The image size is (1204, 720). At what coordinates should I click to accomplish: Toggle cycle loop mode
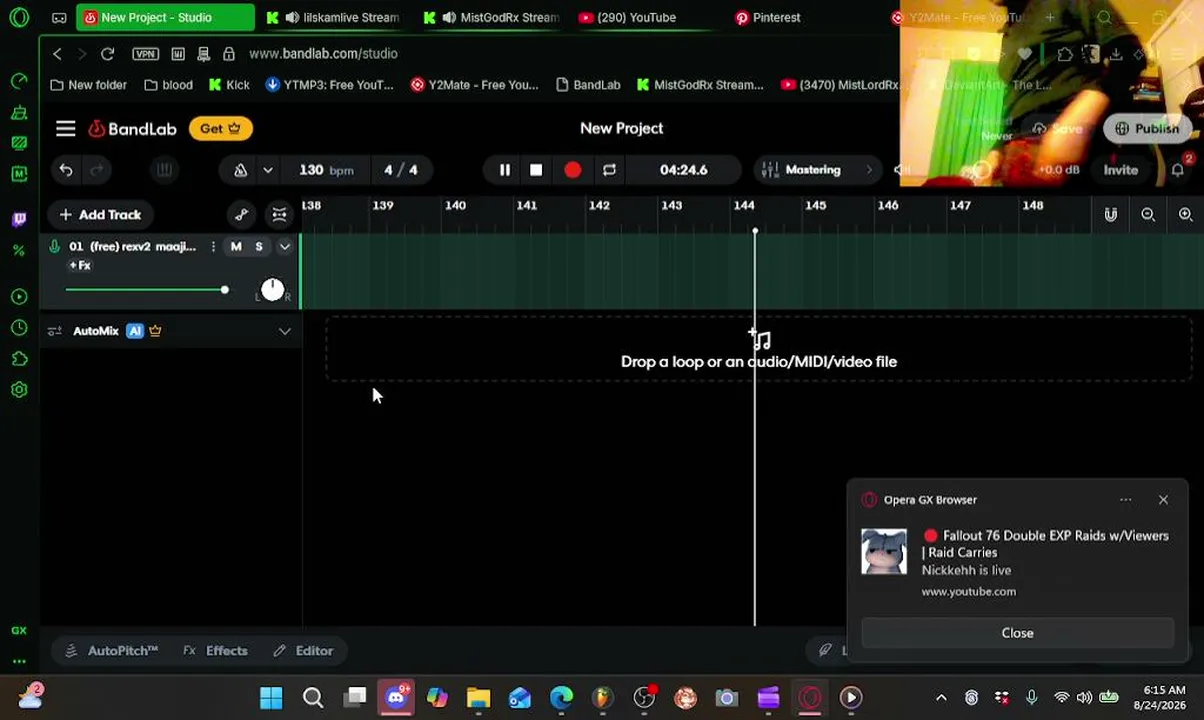609,170
